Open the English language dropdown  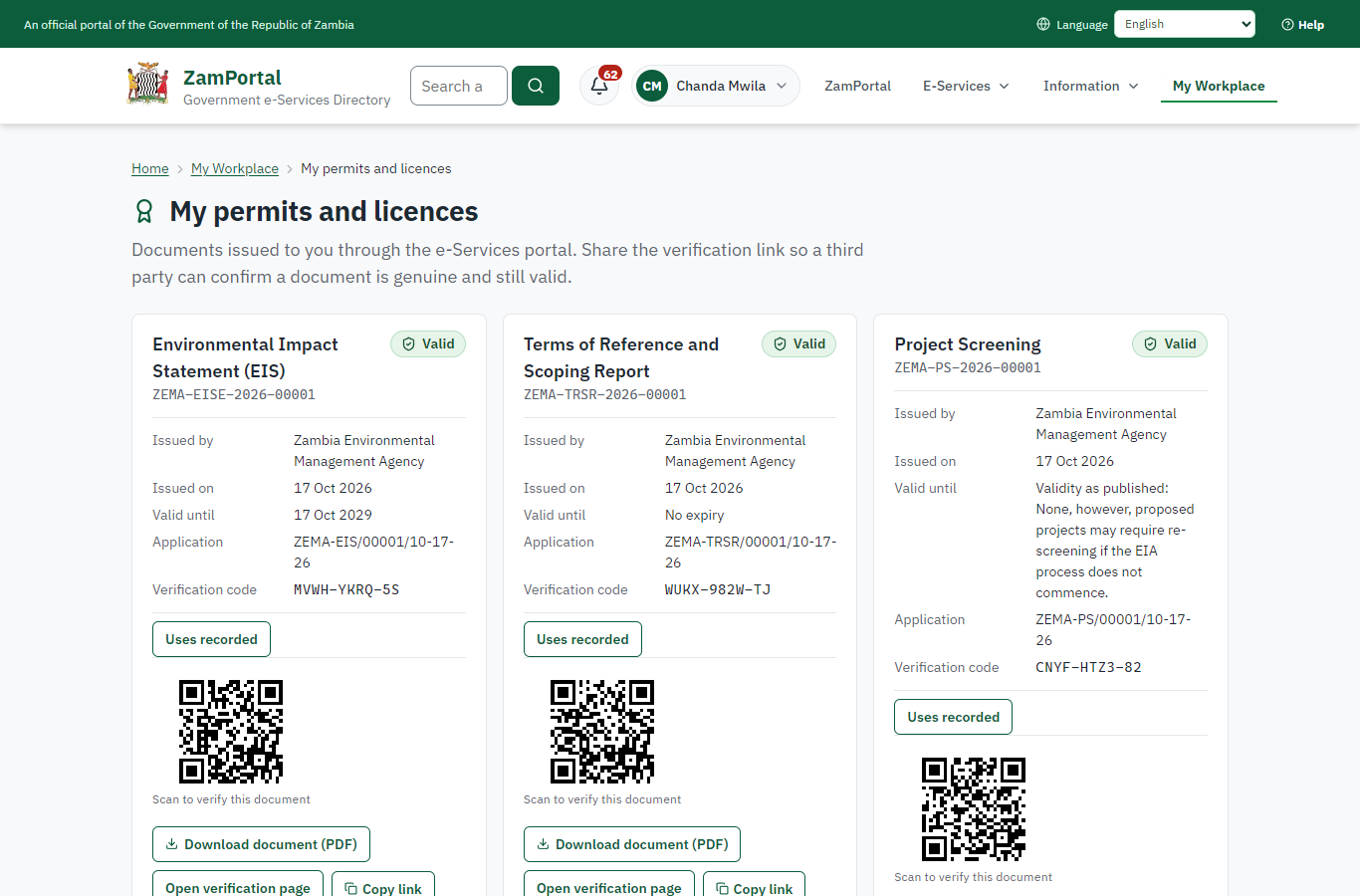[x=1185, y=24]
